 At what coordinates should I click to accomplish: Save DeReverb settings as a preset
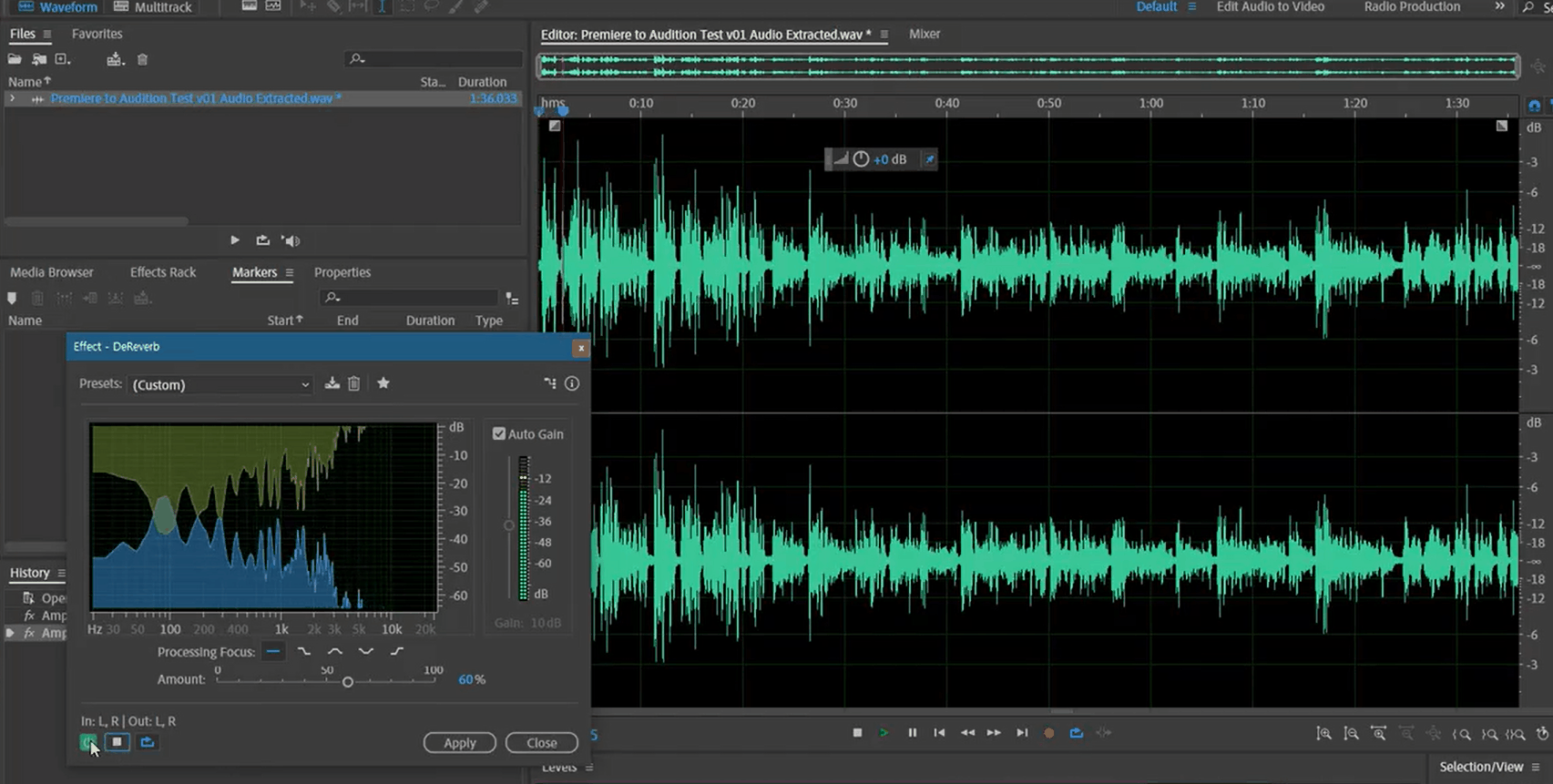pos(332,383)
